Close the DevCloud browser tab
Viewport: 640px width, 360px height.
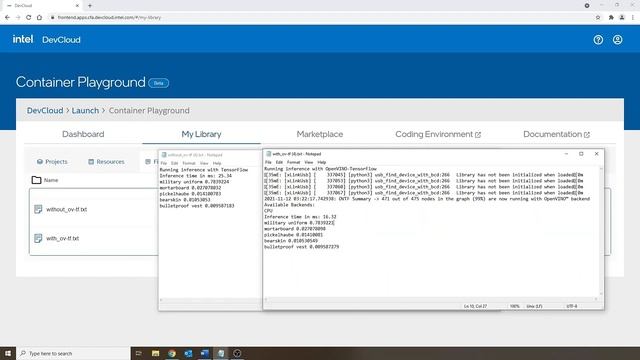coord(77,6)
